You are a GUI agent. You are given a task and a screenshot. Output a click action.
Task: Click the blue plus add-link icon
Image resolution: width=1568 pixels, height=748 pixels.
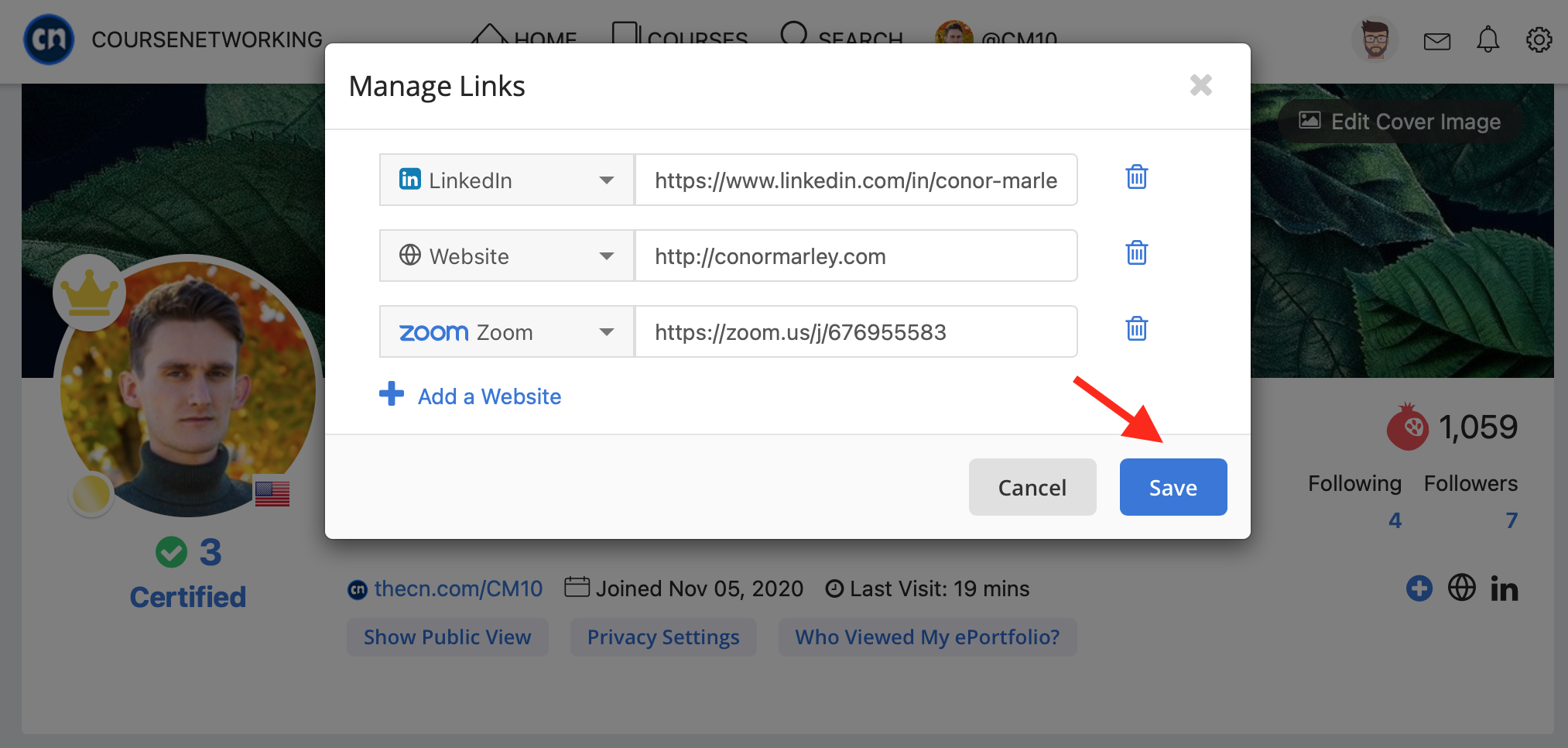coord(1419,588)
